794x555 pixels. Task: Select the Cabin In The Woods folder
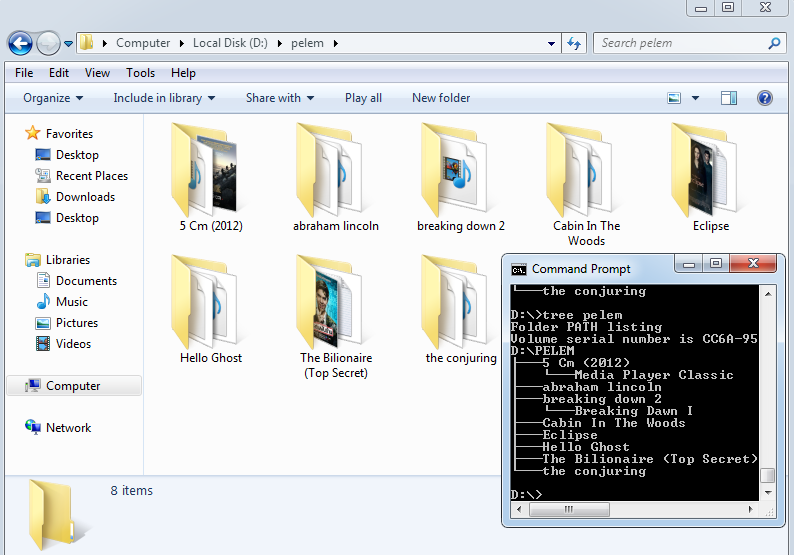click(x=586, y=184)
